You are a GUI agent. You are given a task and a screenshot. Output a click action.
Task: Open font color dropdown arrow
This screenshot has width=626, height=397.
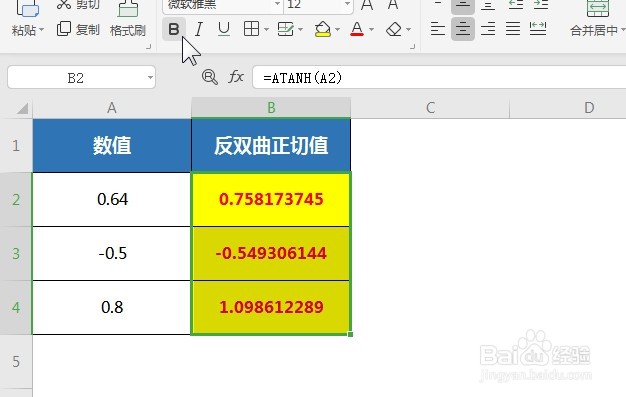pos(371,30)
